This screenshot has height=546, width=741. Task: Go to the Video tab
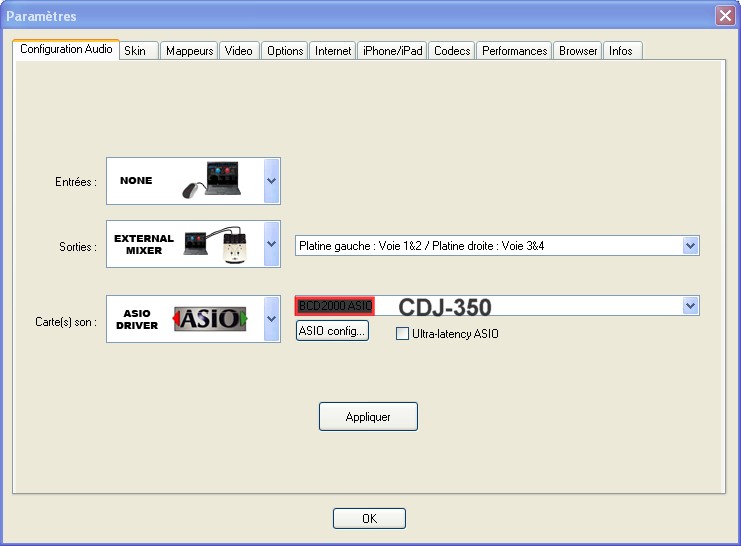238,51
